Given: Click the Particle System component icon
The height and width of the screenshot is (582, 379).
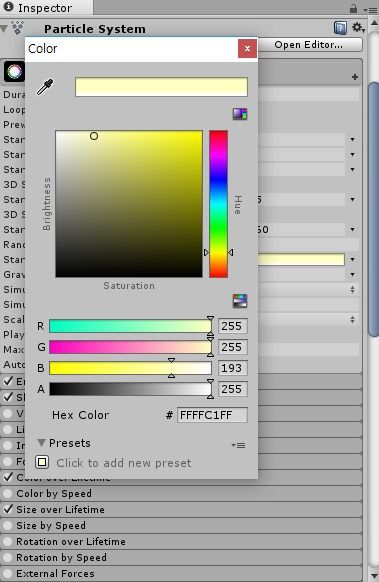Looking at the screenshot, I should [17, 28].
